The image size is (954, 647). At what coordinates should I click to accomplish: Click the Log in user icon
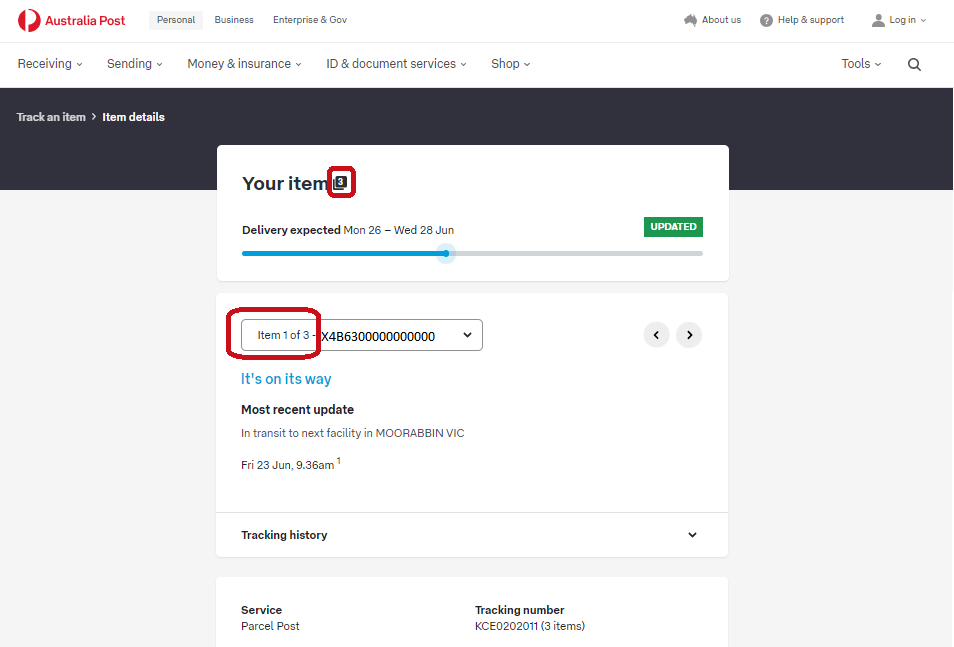[878, 20]
